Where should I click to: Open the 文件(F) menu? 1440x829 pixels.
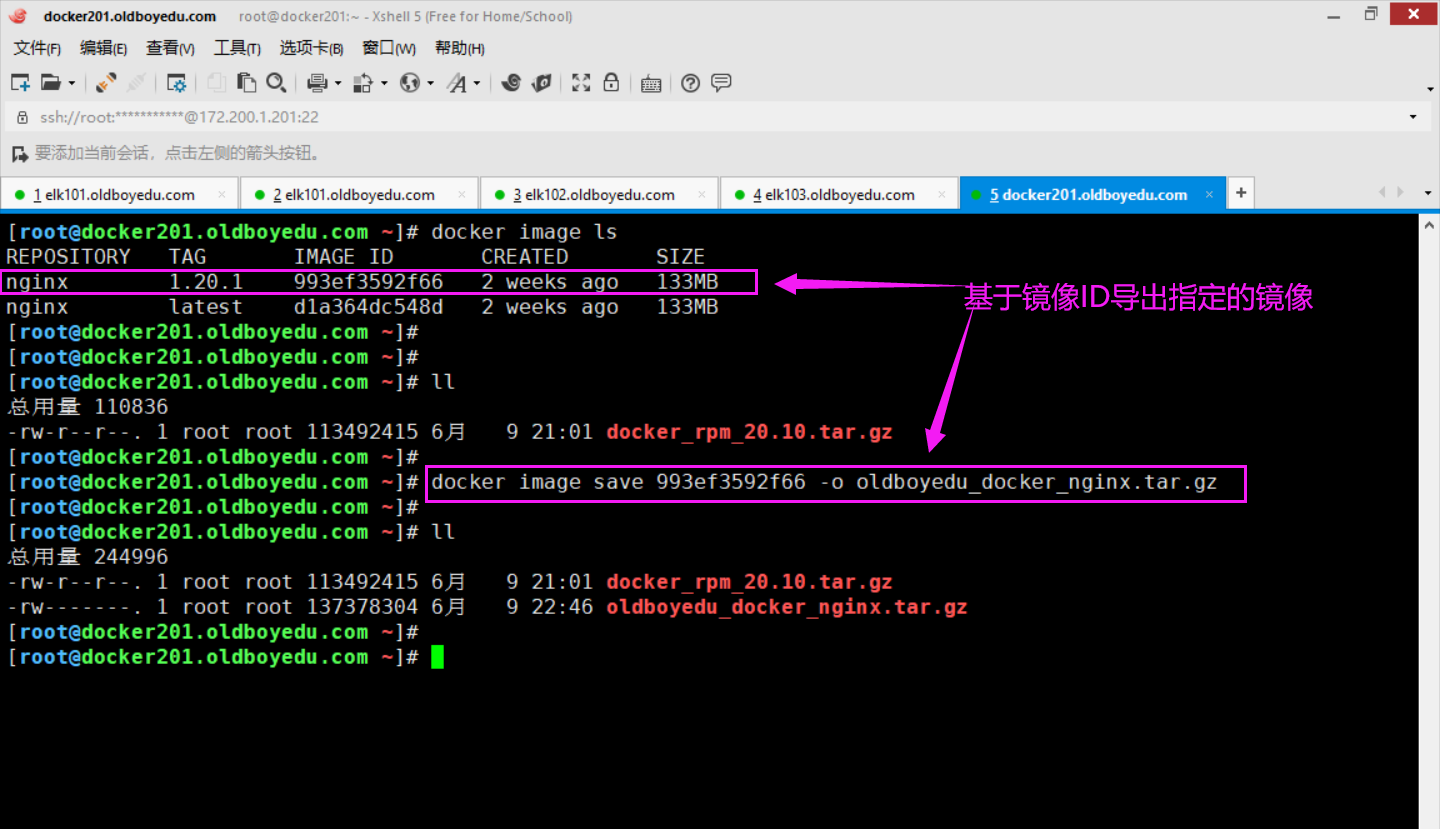point(37,48)
